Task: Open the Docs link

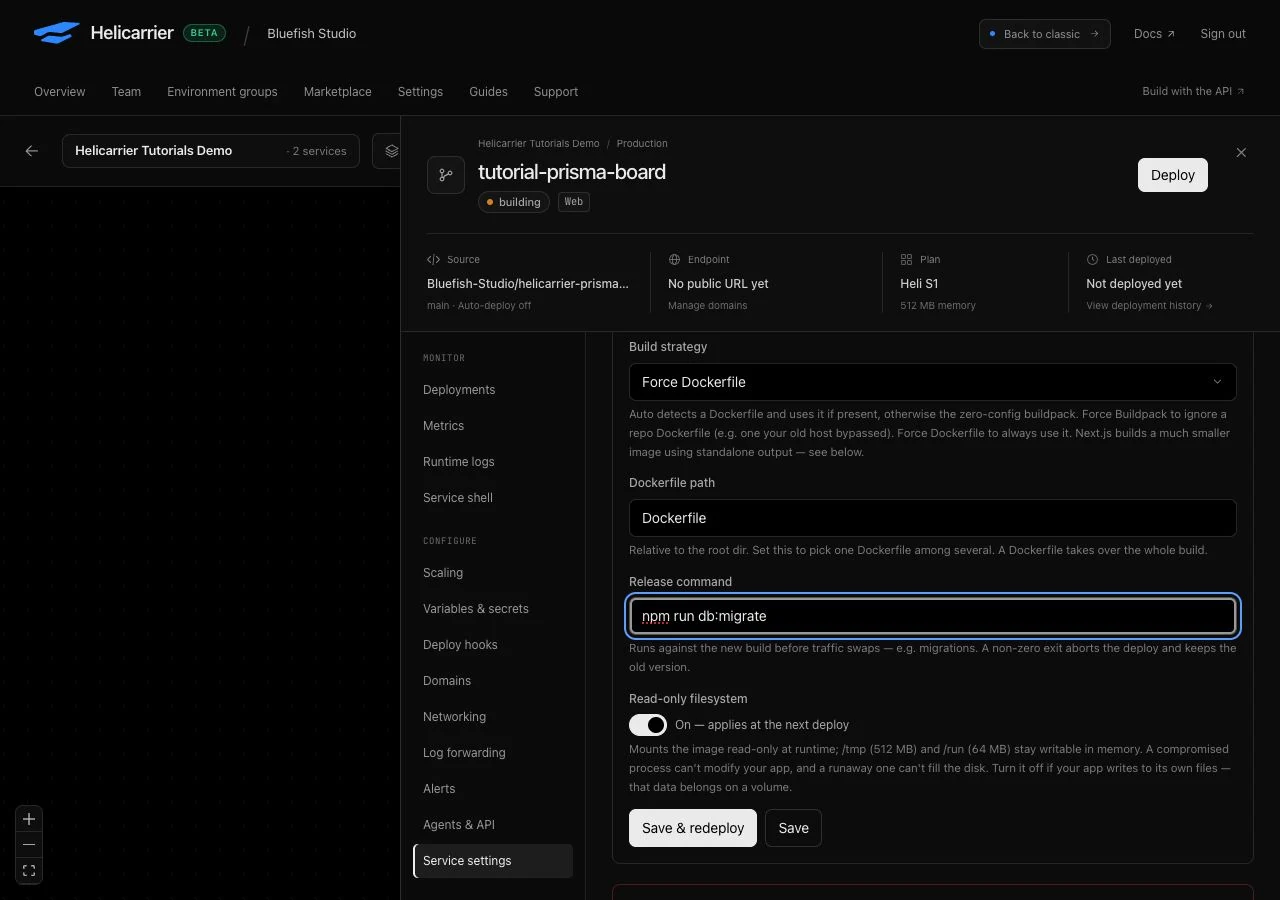Action: (1154, 34)
